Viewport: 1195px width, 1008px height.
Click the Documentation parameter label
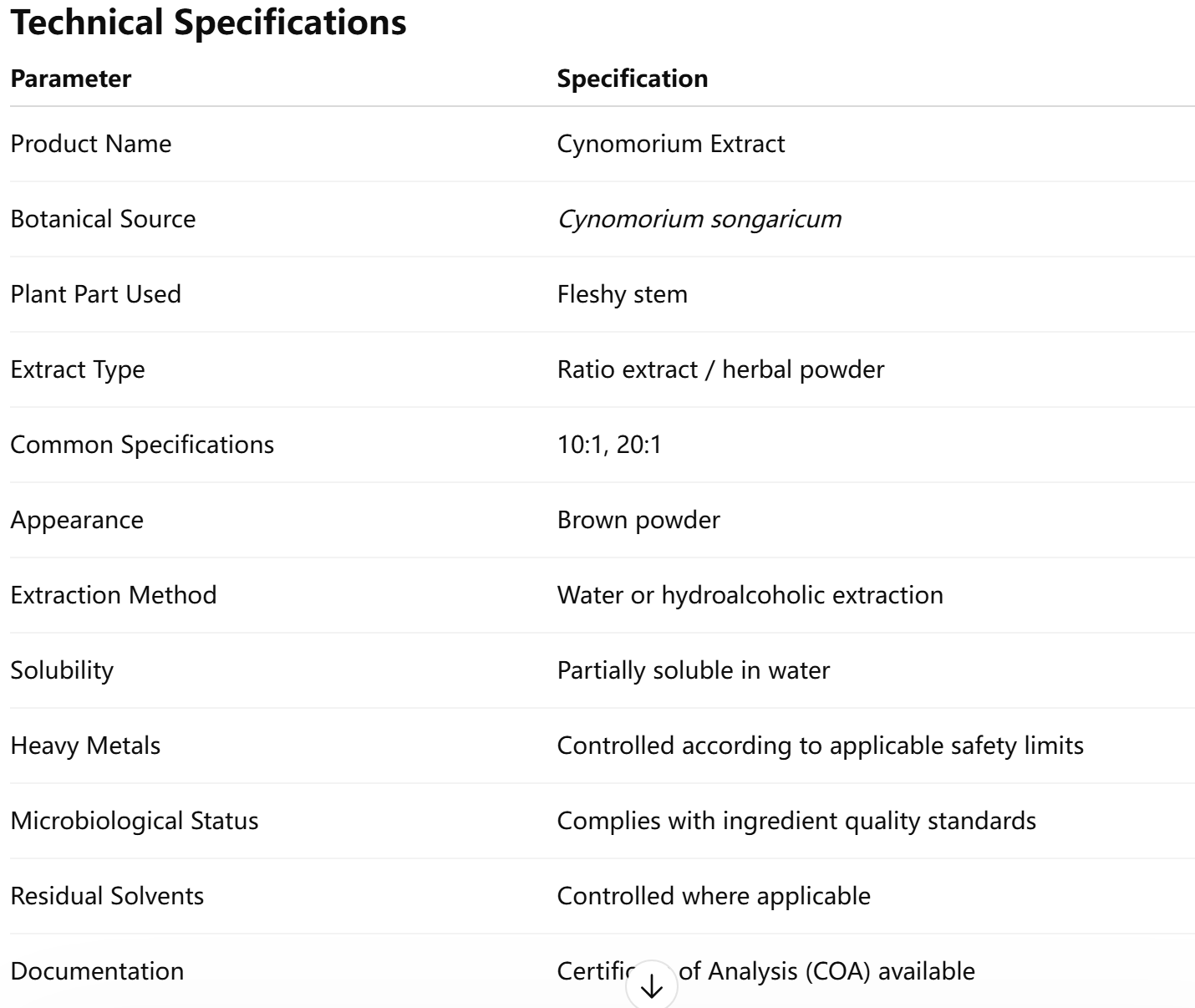coord(97,971)
